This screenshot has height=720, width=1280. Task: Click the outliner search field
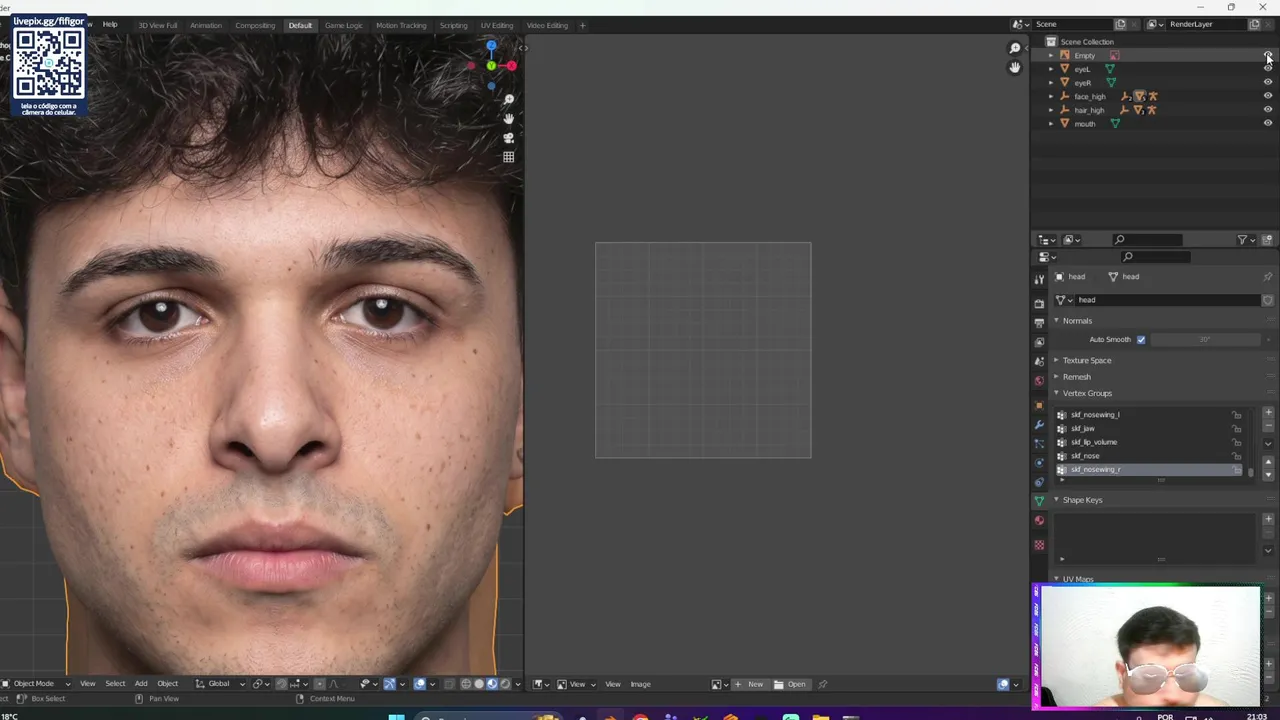(x=1148, y=240)
